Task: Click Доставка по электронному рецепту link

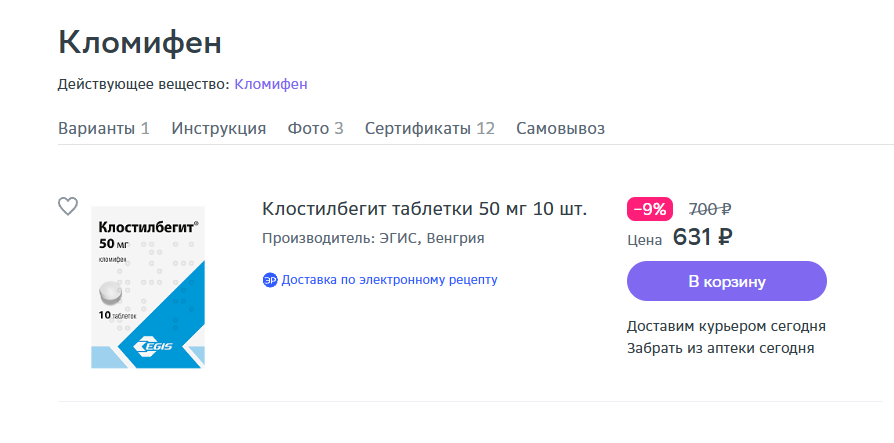Action: pyautogui.click(x=389, y=280)
